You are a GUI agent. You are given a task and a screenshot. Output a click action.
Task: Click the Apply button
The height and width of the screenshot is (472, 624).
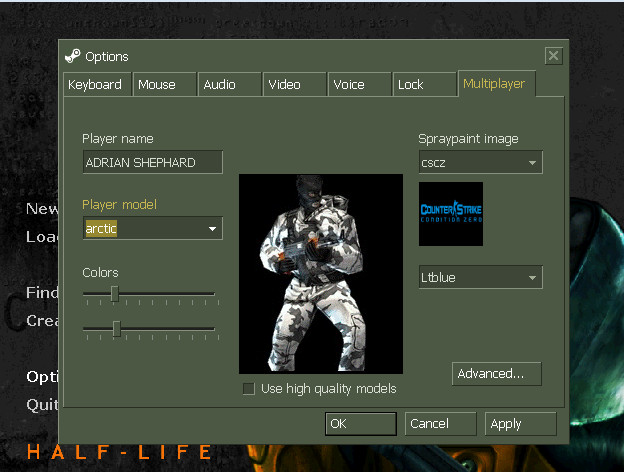click(521, 424)
